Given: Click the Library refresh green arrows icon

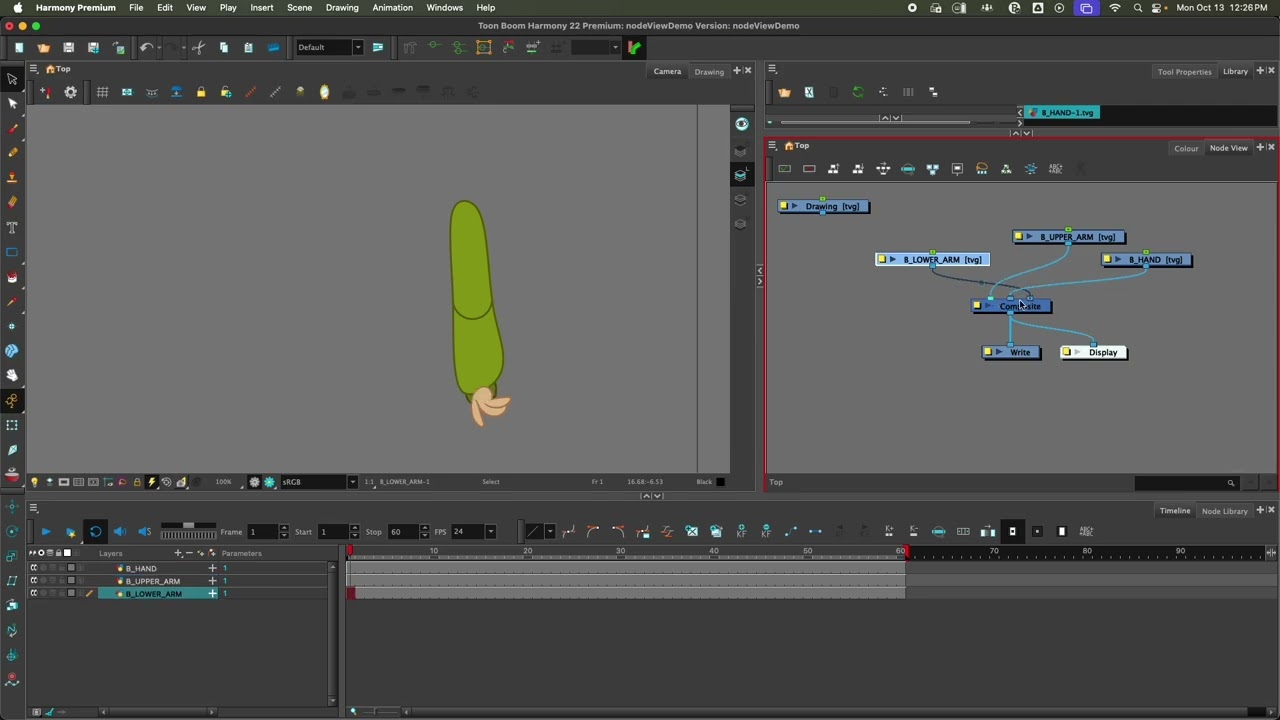Looking at the screenshot, I should click(858, 92).
